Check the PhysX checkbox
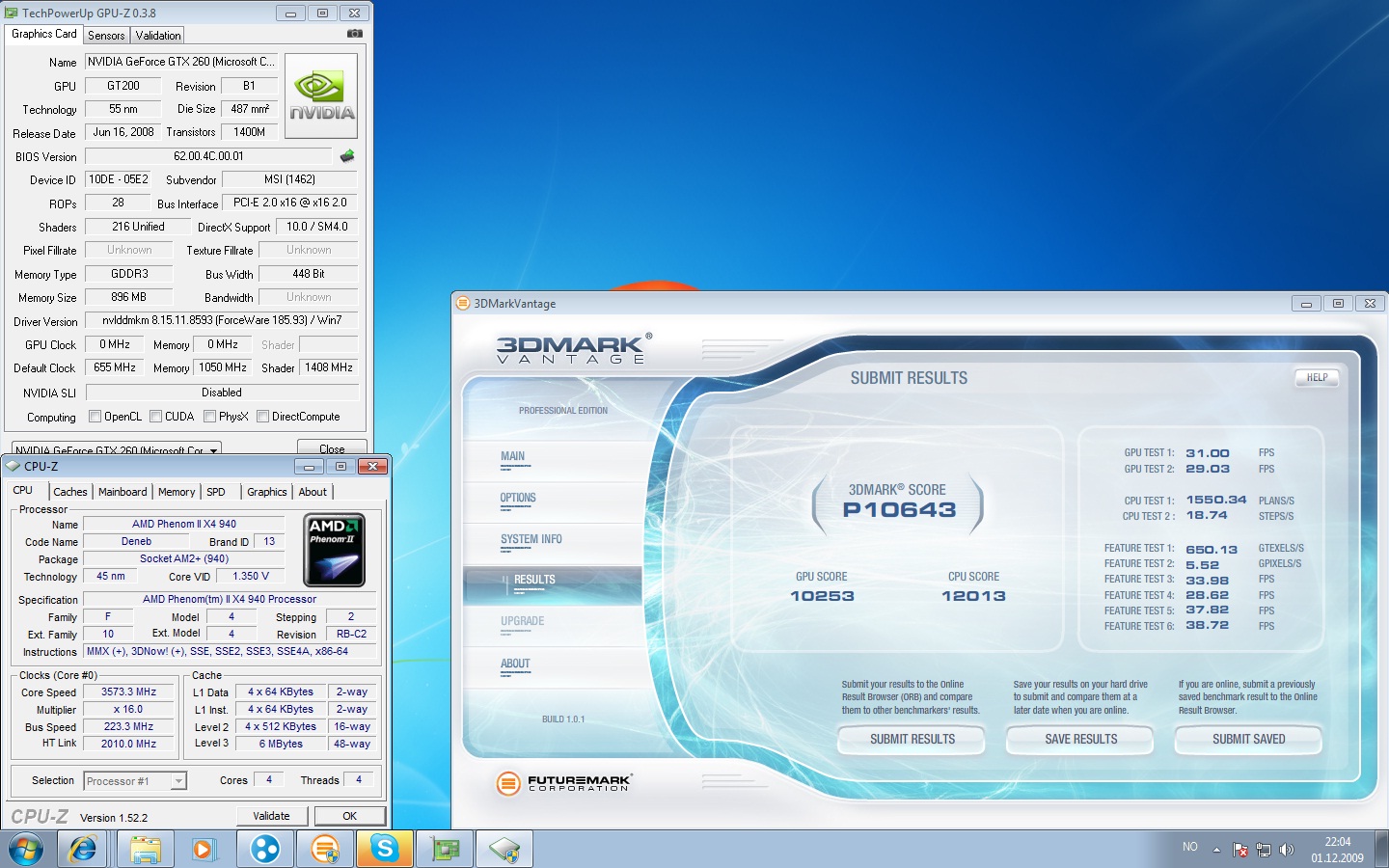Viewport: 1389px width, 868px height. 209,417
